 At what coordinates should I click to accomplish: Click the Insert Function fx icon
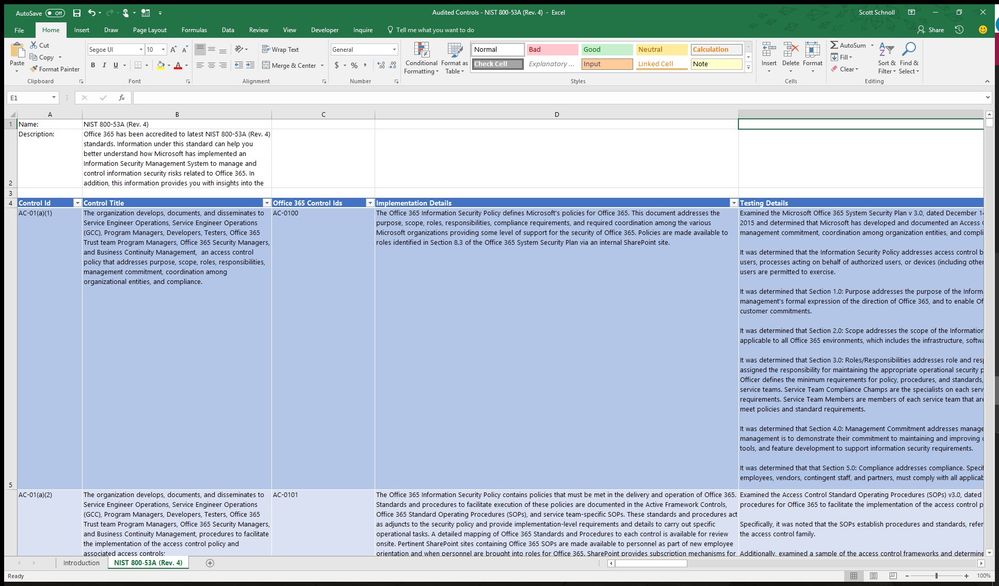[122, 98]
